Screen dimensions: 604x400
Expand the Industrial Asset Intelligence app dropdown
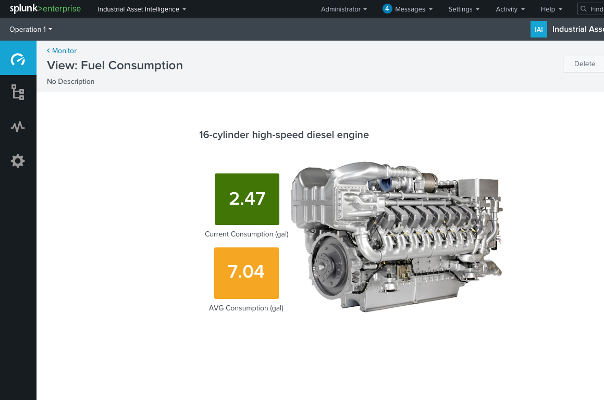point(141,9)
